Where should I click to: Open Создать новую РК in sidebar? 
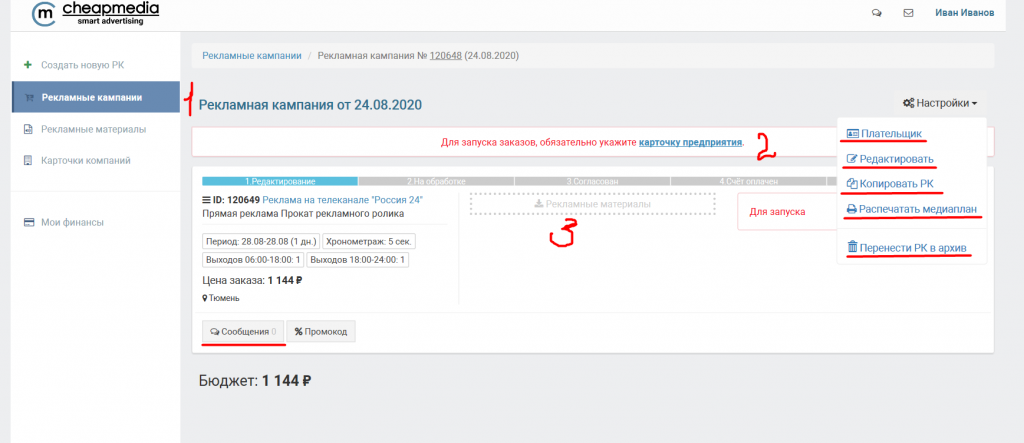[x=82, y=65]
